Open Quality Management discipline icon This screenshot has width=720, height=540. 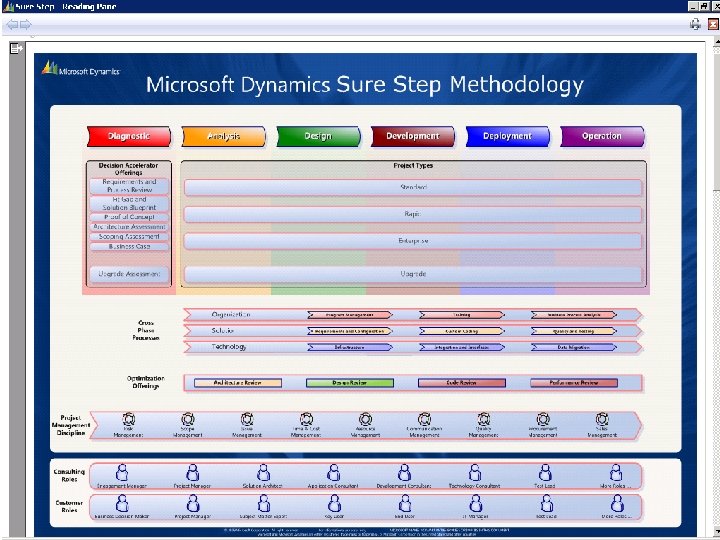point(484,419)
